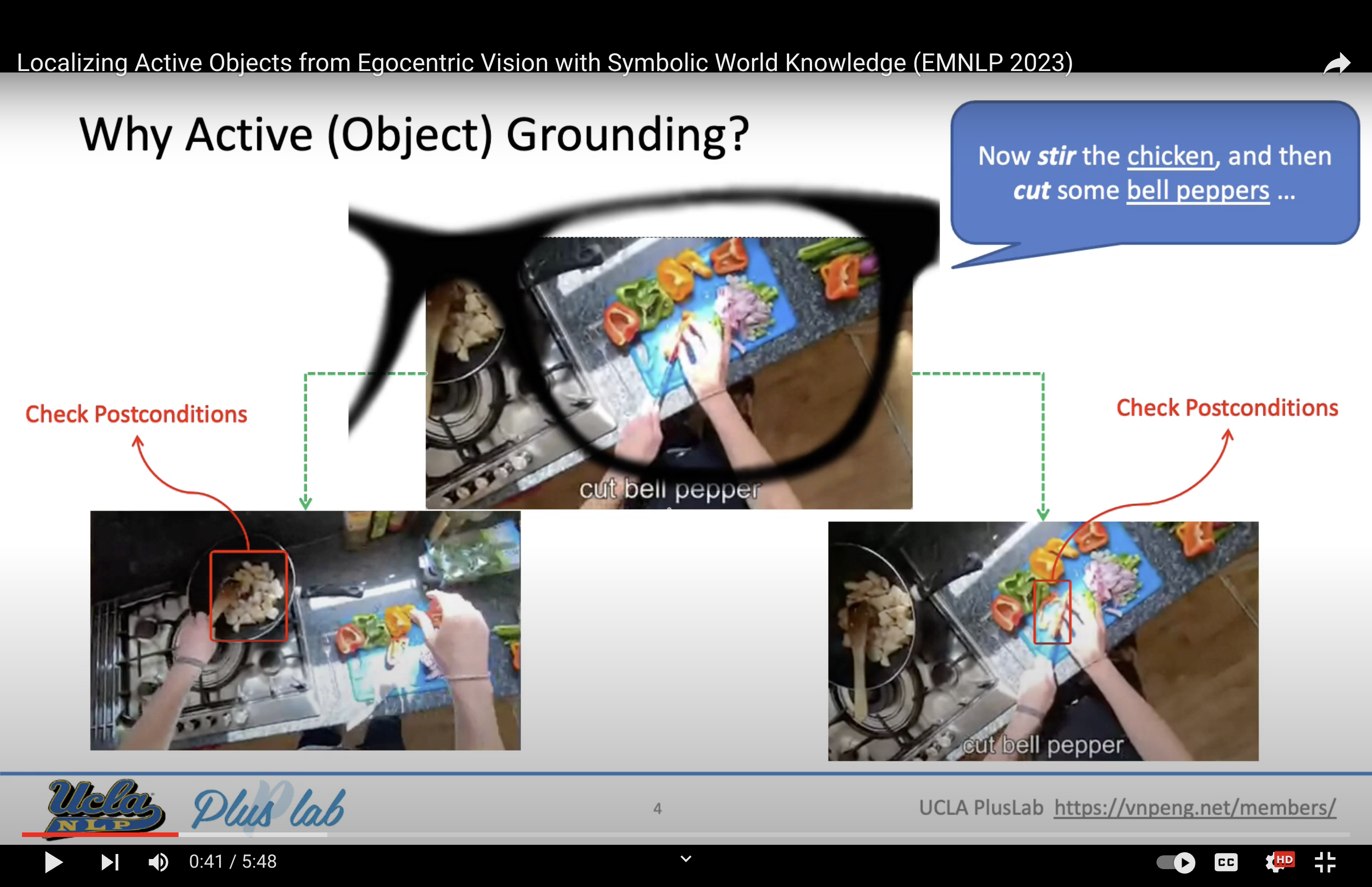Click the share arrow icon
This screenshot has height=887, width=1372.
tap(1336, 63)
